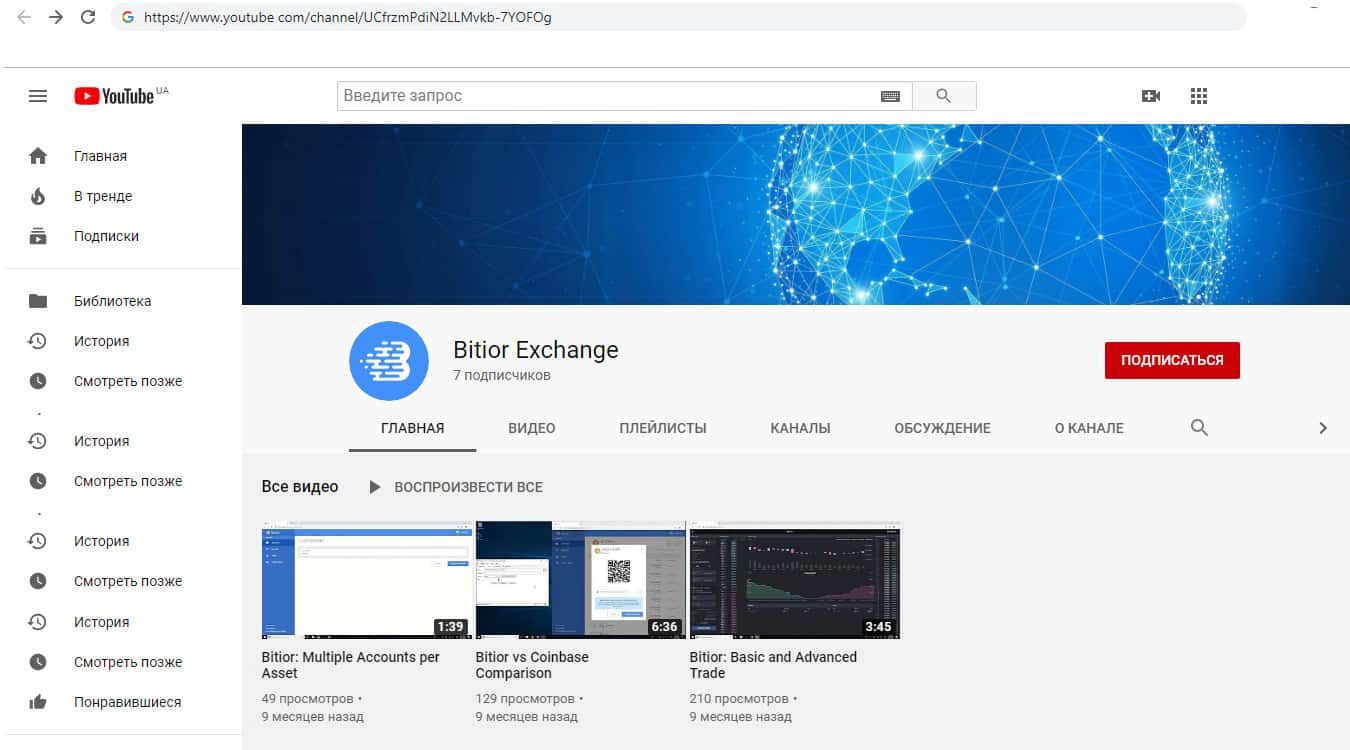
Task: Click the 'Все видео' section heading
Action: click(x=300, y=487)
